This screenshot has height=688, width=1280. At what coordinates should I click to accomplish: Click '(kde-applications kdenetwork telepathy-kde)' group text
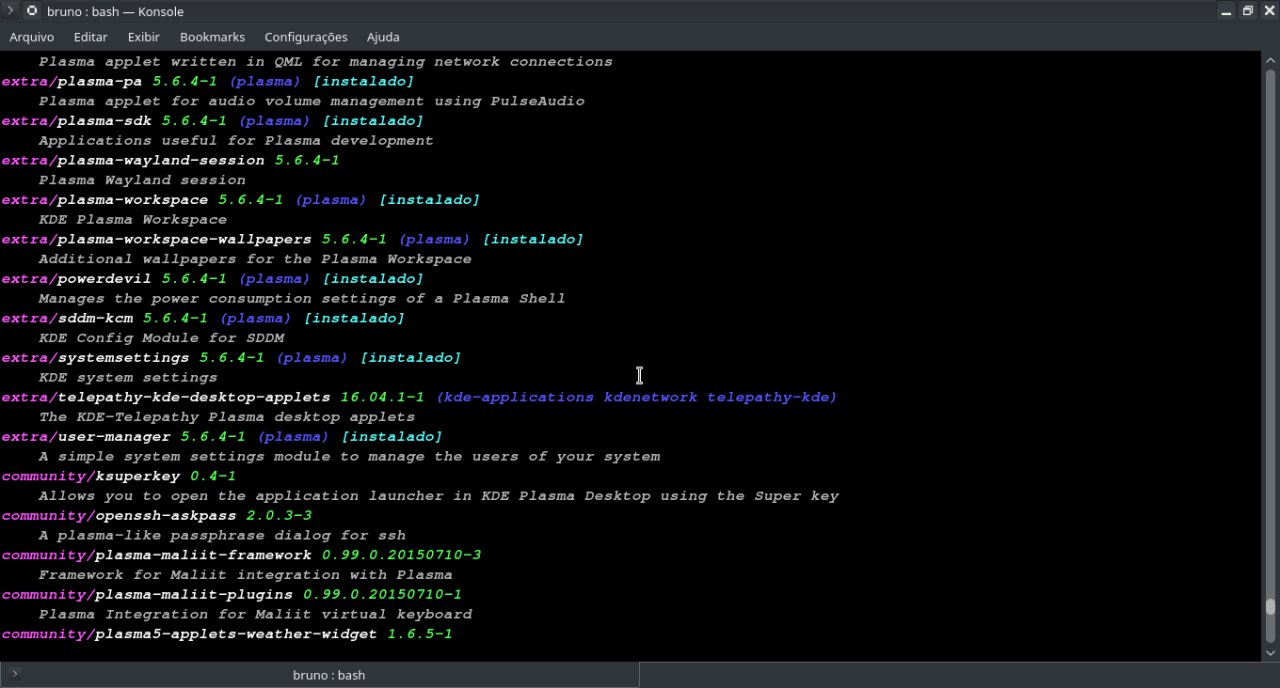pyautogui.click(x=636, y=397)
